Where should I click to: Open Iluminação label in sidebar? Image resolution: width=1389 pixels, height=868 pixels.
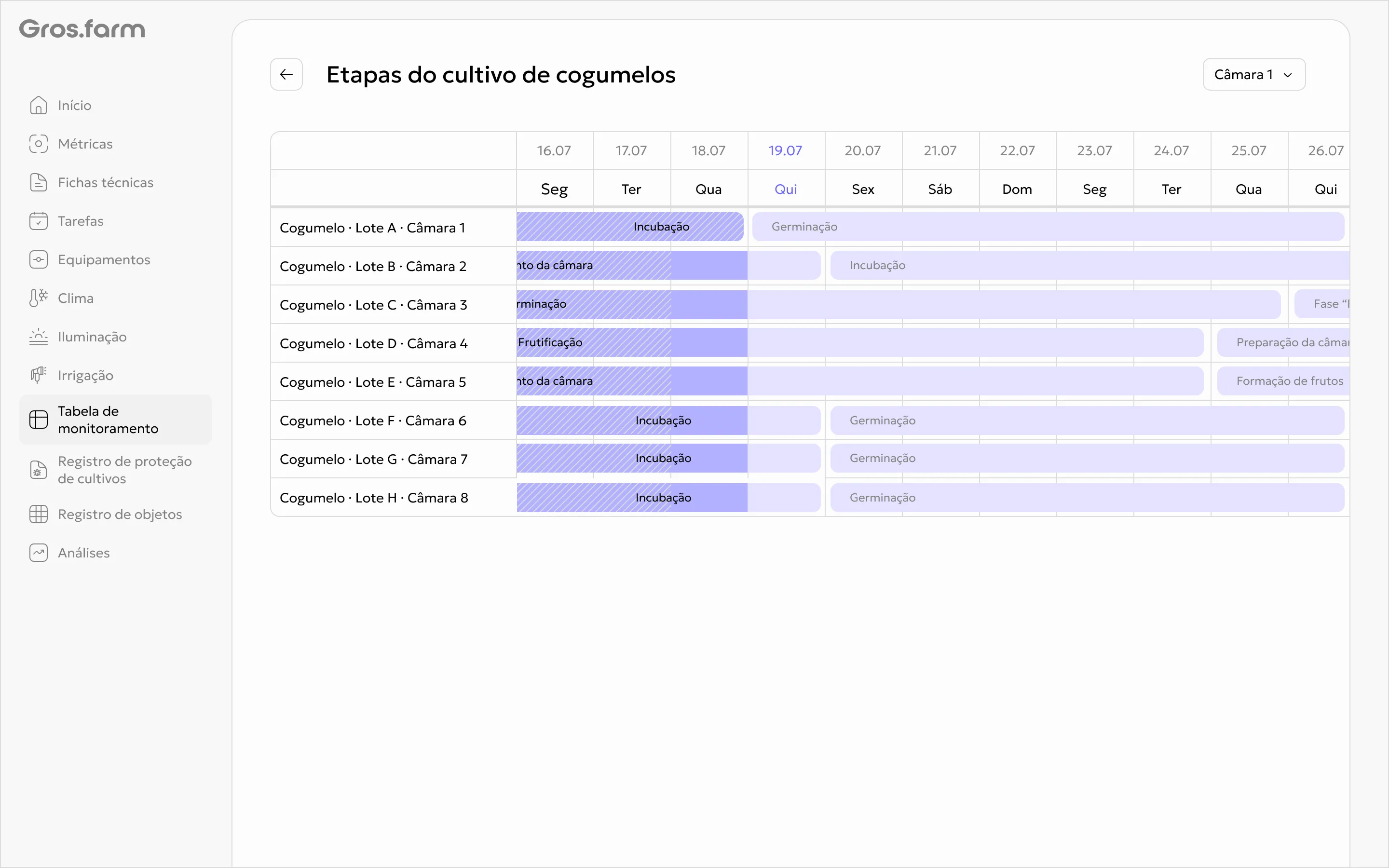[x=93, y=337]
